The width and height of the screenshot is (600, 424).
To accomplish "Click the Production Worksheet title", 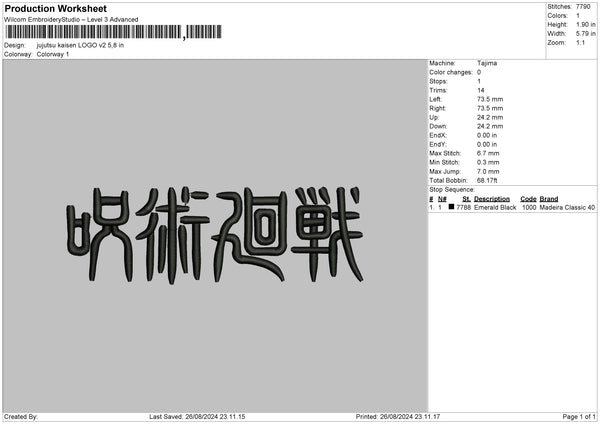I will point(55,8).
